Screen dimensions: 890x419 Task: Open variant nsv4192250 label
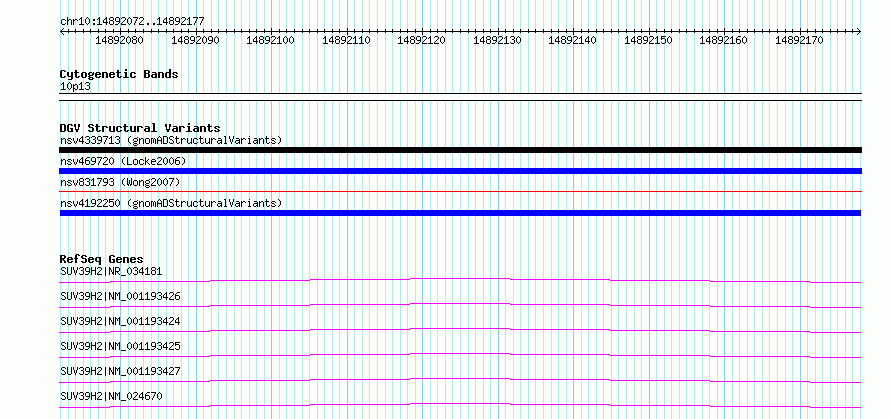[171, 203]
